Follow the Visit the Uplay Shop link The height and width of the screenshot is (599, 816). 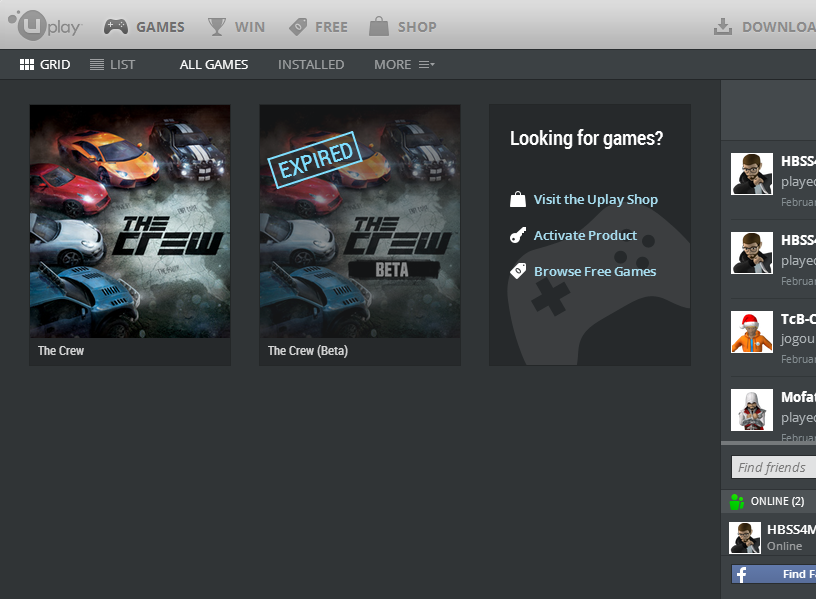pyautogui.click(x=596, y=199)
